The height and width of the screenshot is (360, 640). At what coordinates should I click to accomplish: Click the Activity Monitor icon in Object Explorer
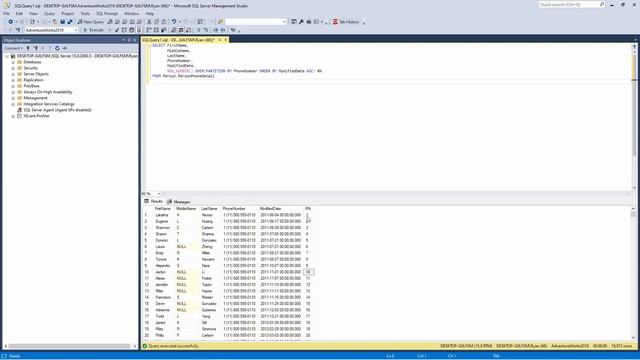(65, 48)
